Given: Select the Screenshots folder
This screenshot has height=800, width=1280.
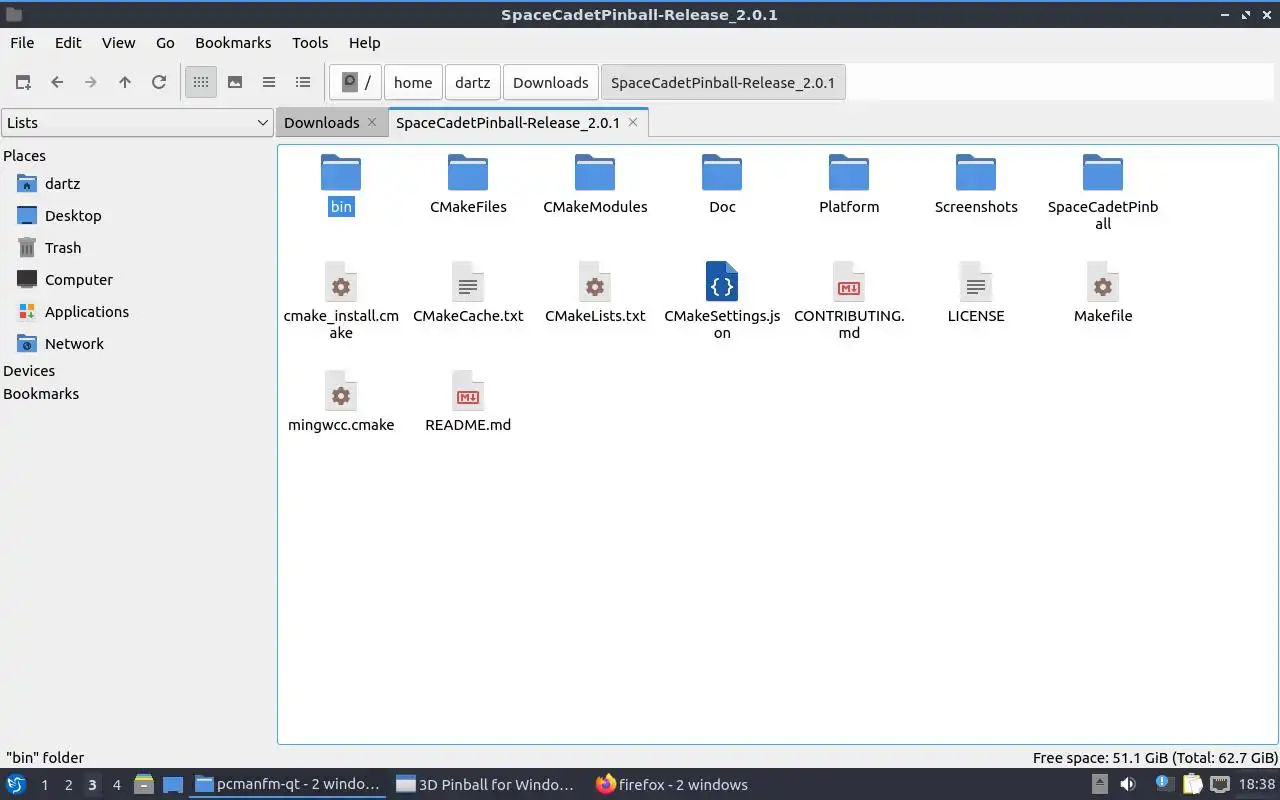Looking at the screenshot, I should tap(976, 184).
